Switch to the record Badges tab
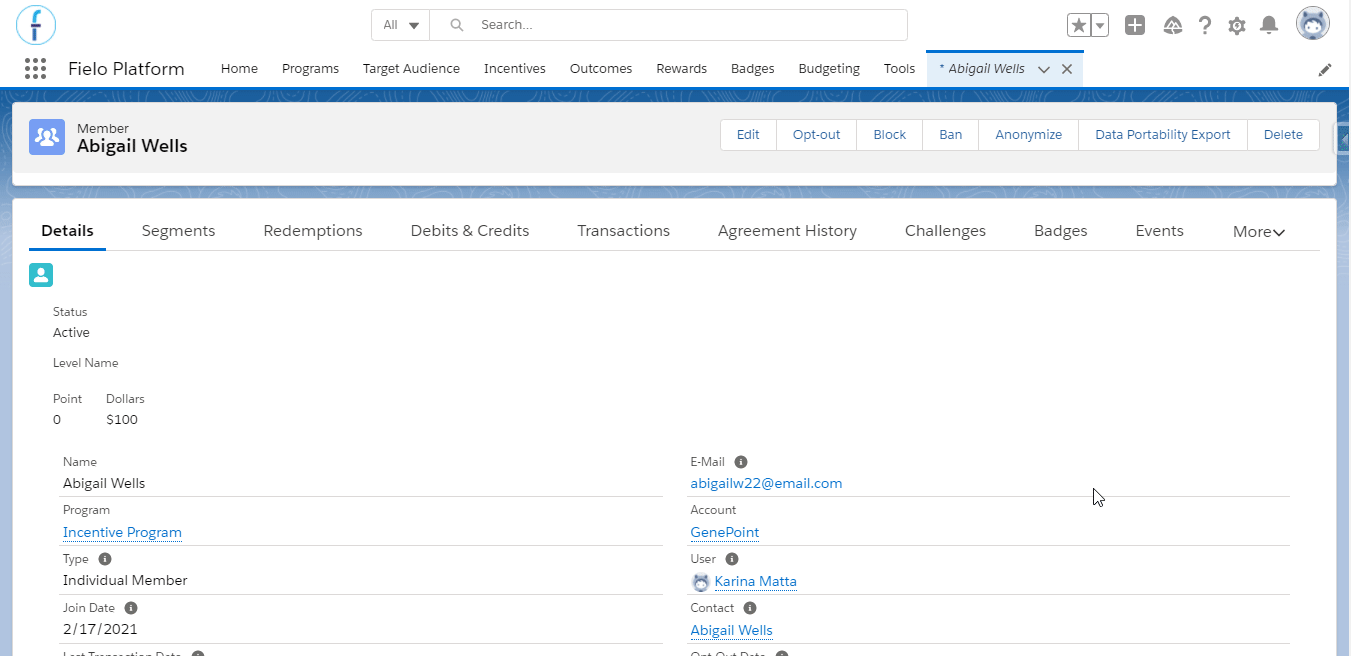This screenshot has height=656, width=1351. click(1060, 231)
